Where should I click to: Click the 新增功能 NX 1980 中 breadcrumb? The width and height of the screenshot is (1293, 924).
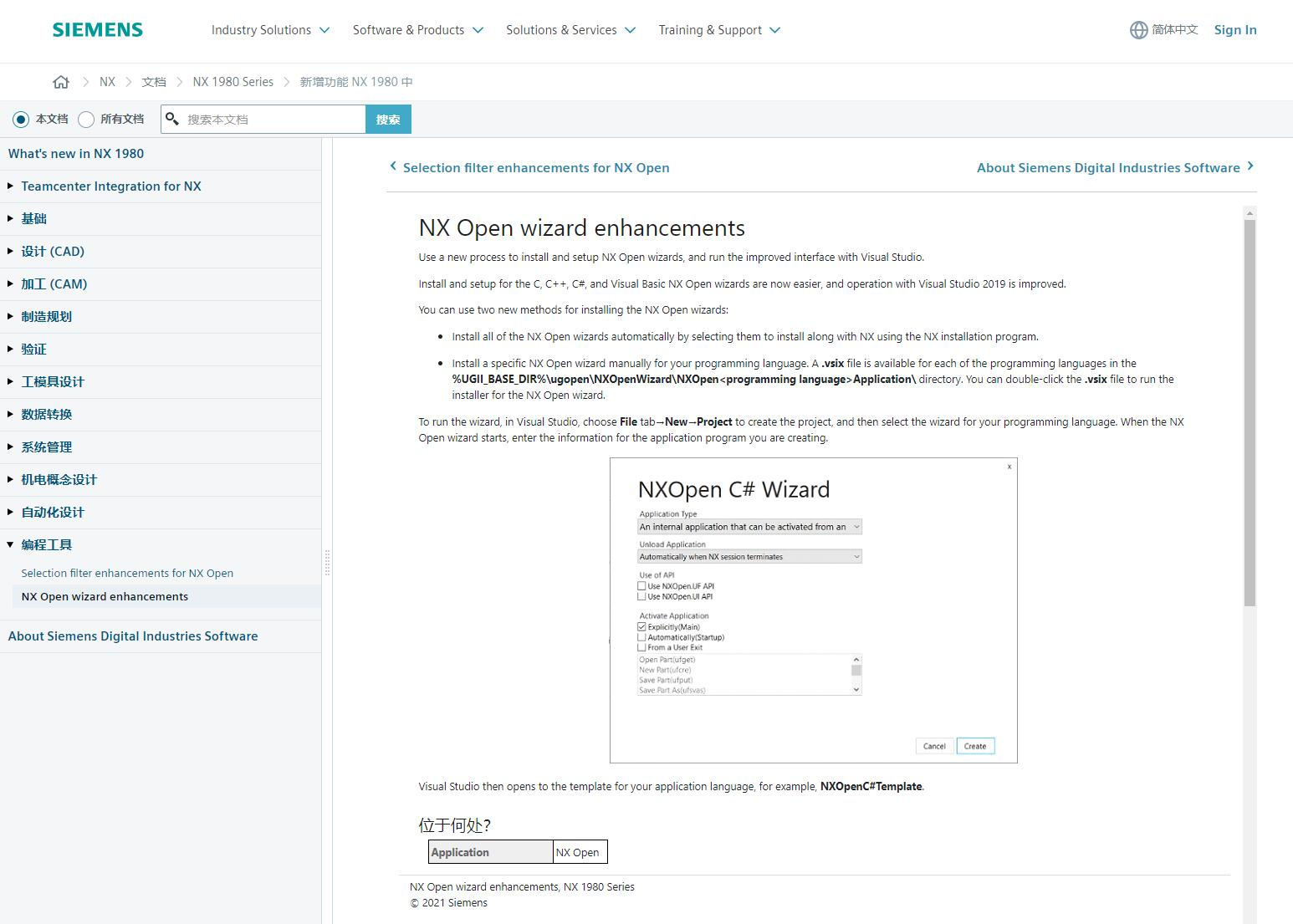pos(356,82)
